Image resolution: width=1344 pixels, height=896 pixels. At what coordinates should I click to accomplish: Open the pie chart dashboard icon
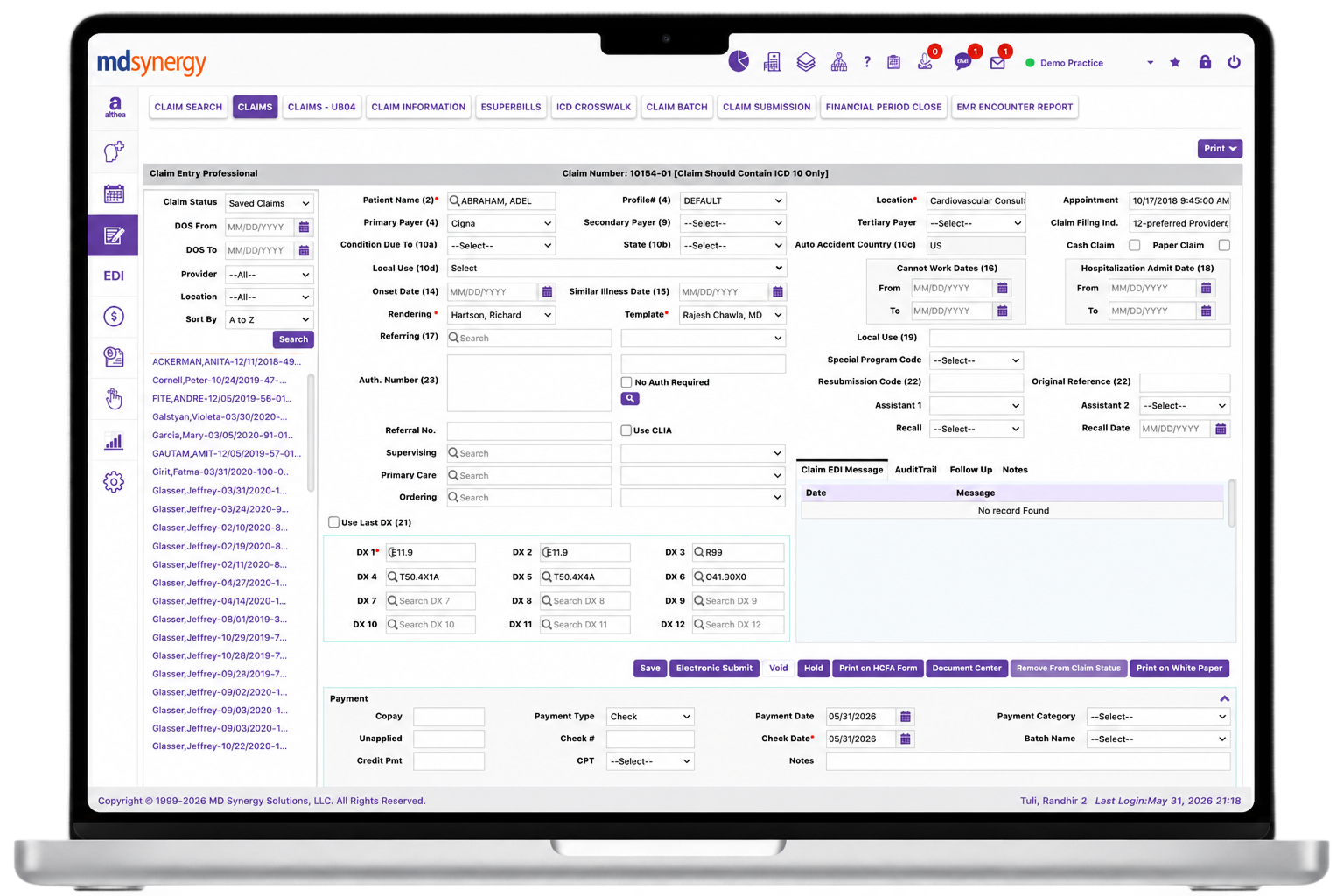[x=738, y=61]
